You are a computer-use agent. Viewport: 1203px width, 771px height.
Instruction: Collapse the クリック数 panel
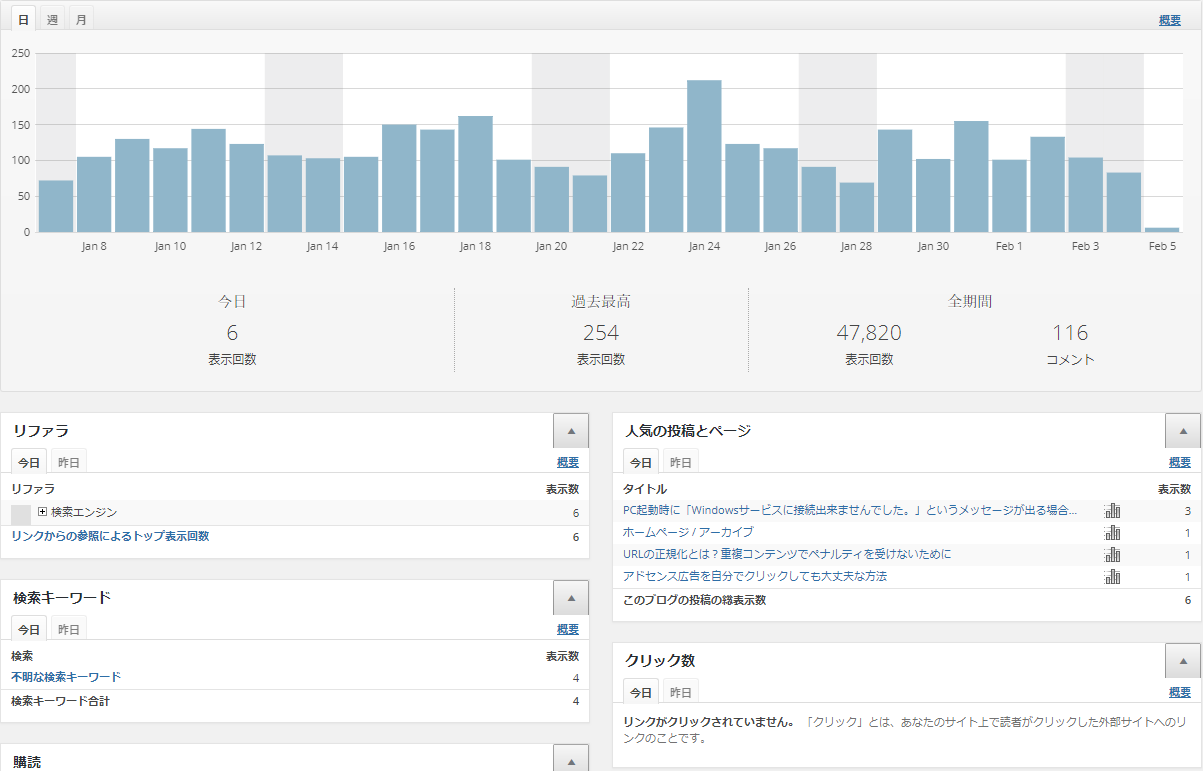pos(1182,661)
